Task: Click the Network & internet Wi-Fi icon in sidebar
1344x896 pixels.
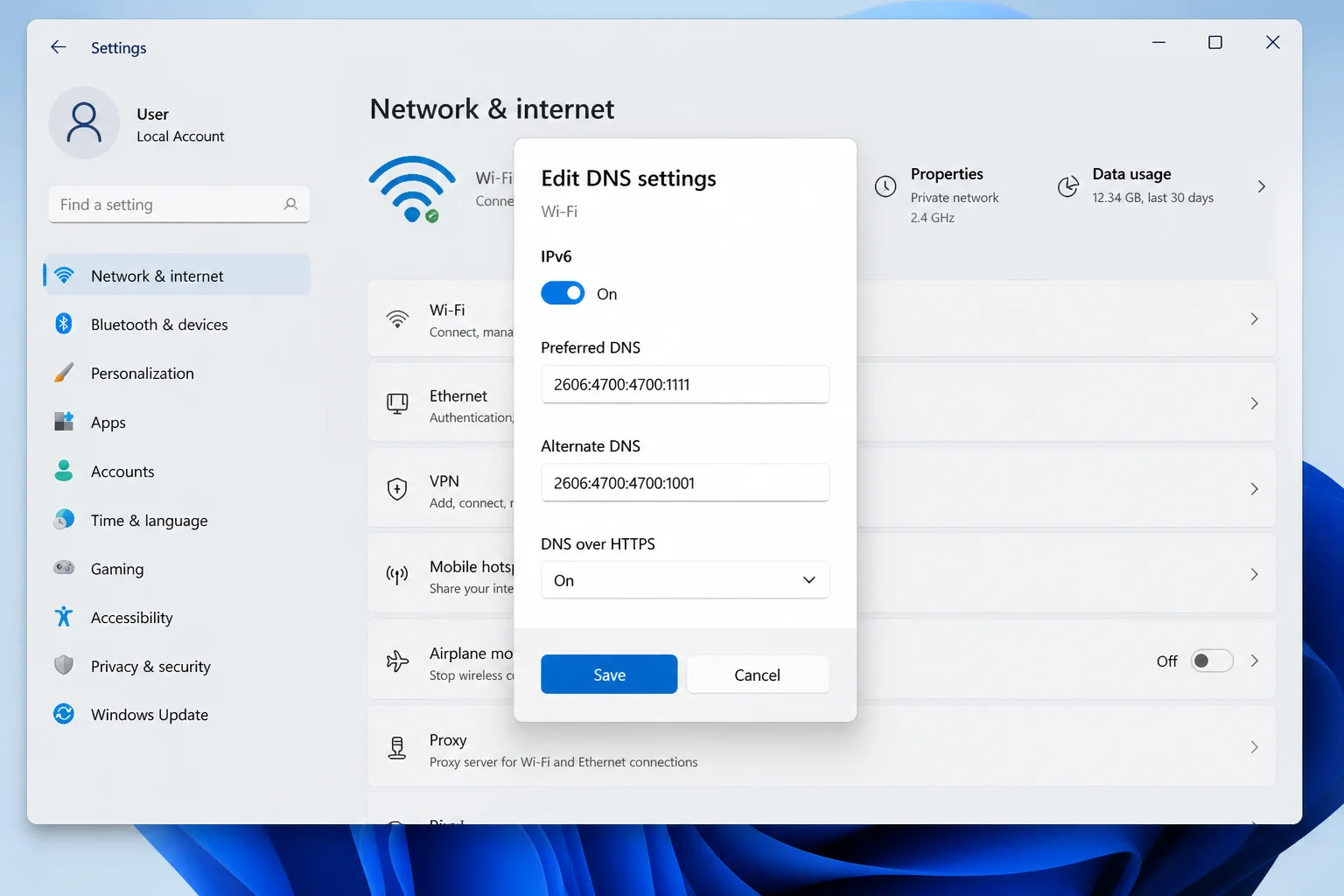Action: pyautogui.click(x=64, y=276)
